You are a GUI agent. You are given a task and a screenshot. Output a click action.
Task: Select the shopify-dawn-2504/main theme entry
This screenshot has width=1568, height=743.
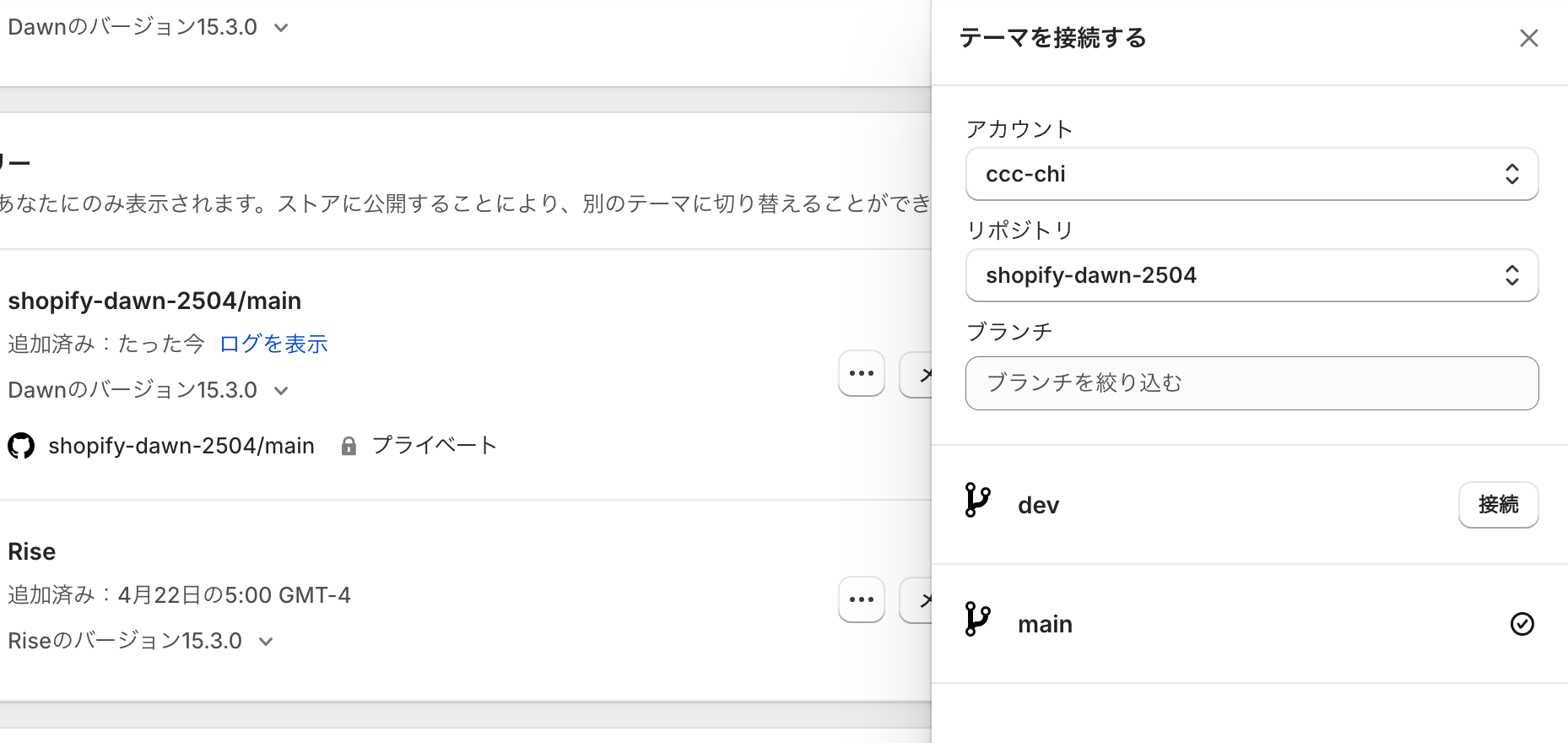tap(154, 300)
